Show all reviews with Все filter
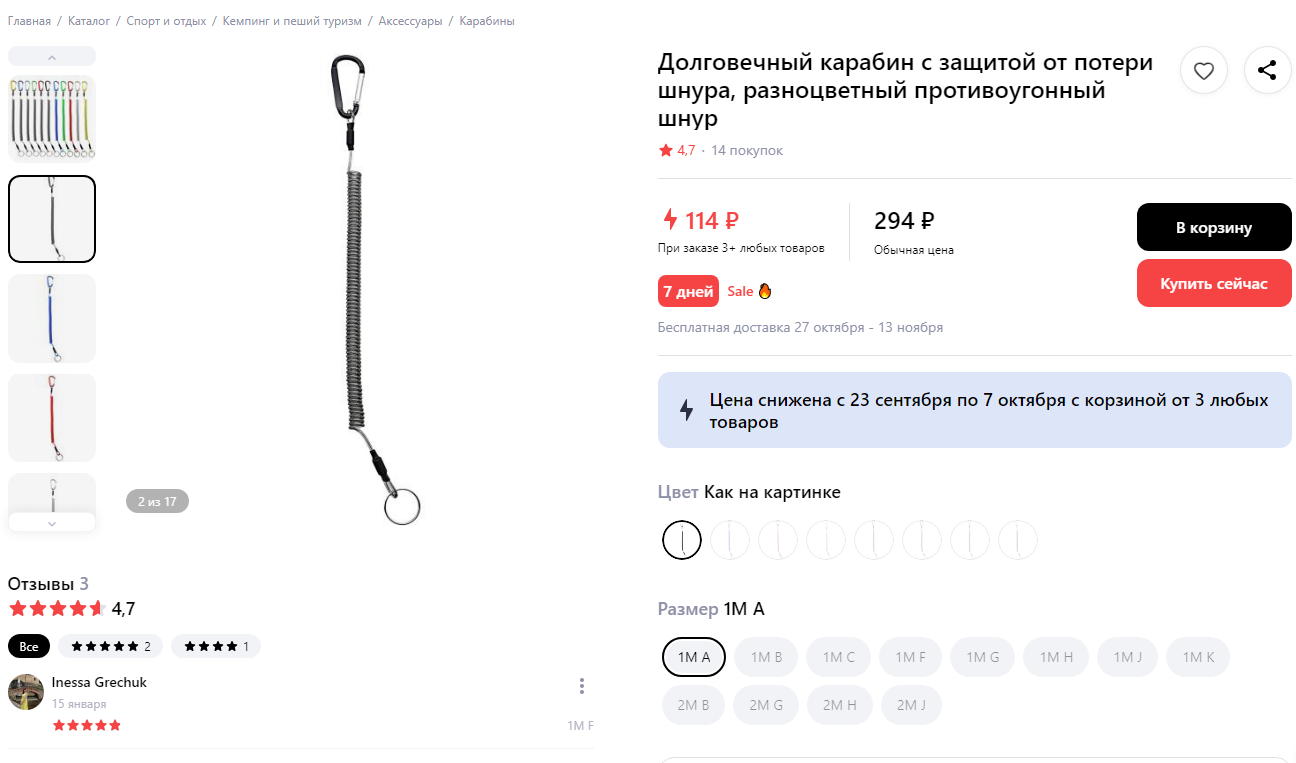The image size is (1296, 763). (x=29, y=646)
